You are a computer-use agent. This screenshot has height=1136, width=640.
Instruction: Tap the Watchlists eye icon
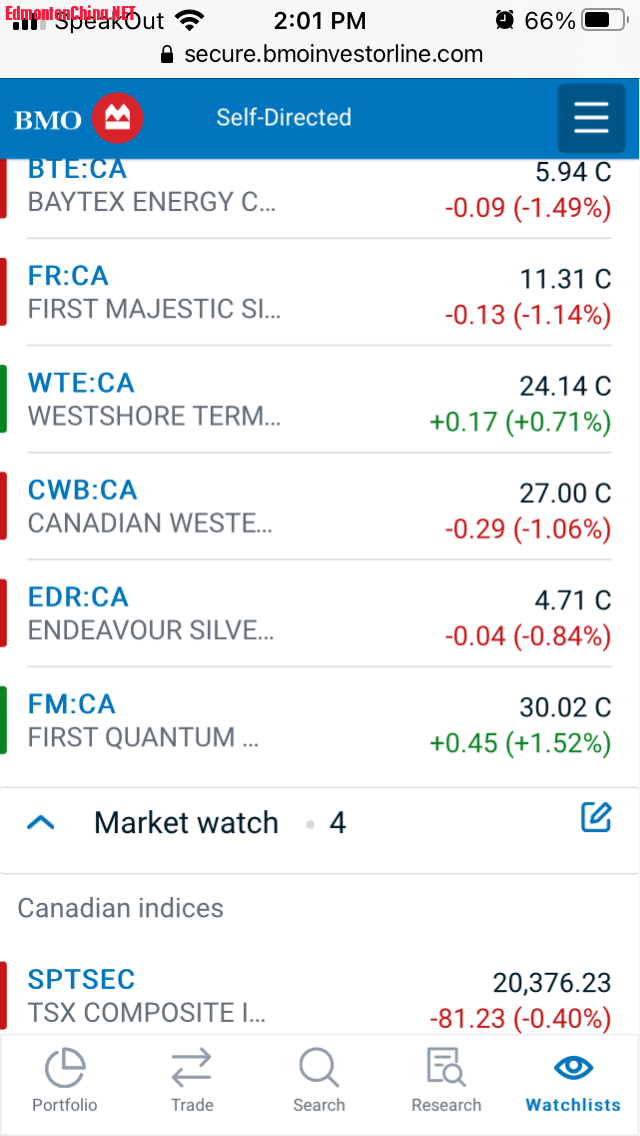(x=573, y=1066)
